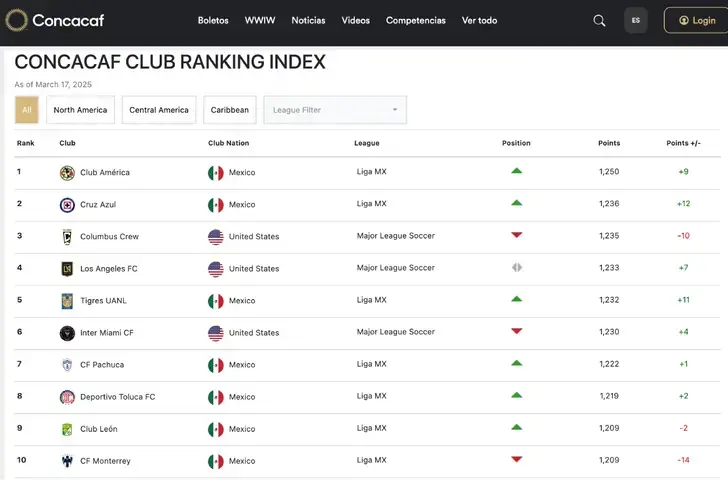
Task: Toggle the All region filter
Action: 26,110
